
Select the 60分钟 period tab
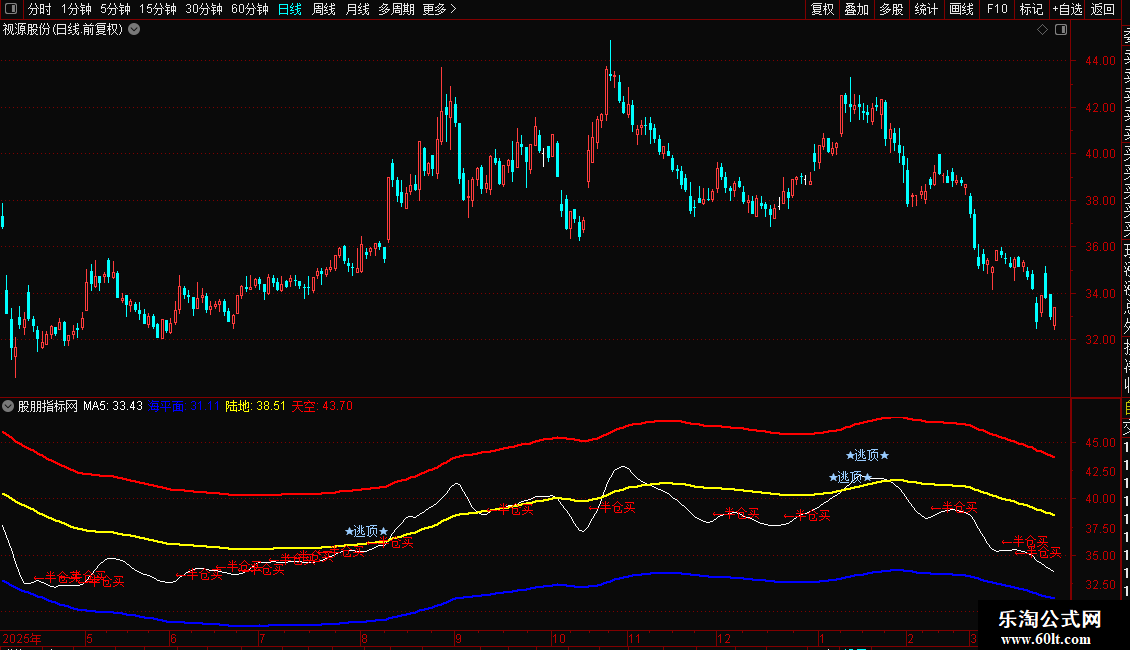[250, 9]
